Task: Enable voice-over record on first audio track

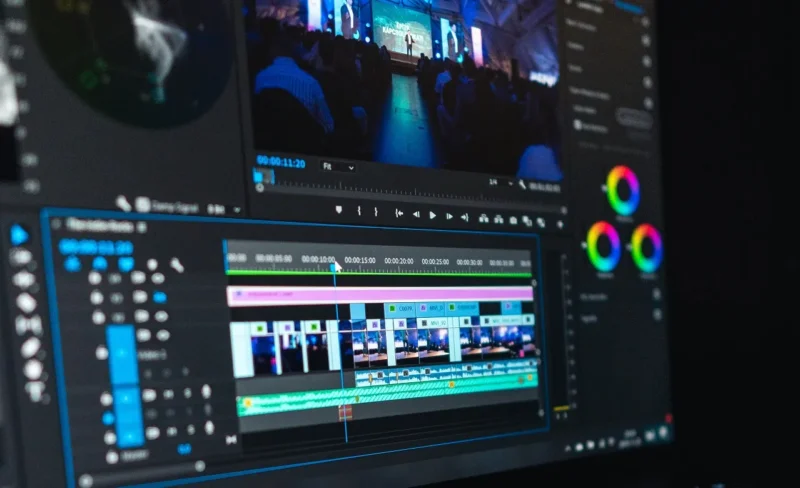Action: coord(206,392)
